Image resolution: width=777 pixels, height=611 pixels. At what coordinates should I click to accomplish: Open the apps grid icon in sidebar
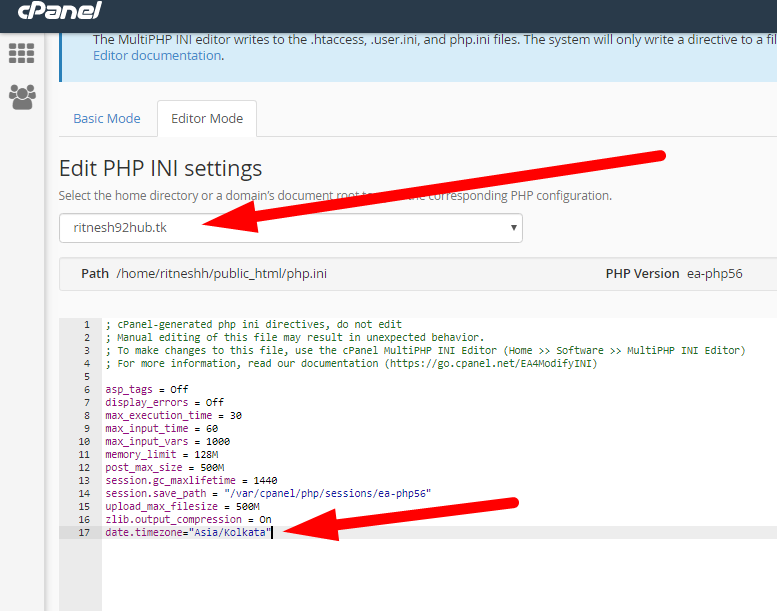21,53
